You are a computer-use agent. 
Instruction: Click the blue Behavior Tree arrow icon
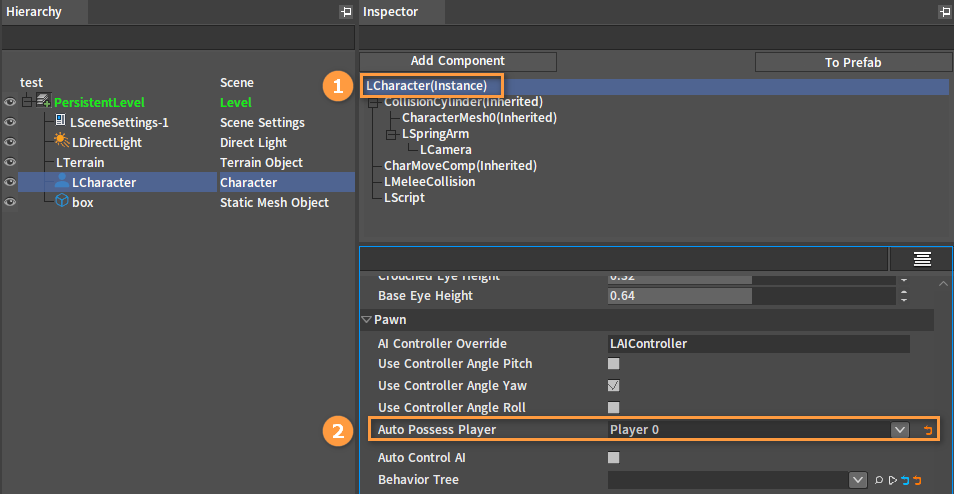click(905, 480)
